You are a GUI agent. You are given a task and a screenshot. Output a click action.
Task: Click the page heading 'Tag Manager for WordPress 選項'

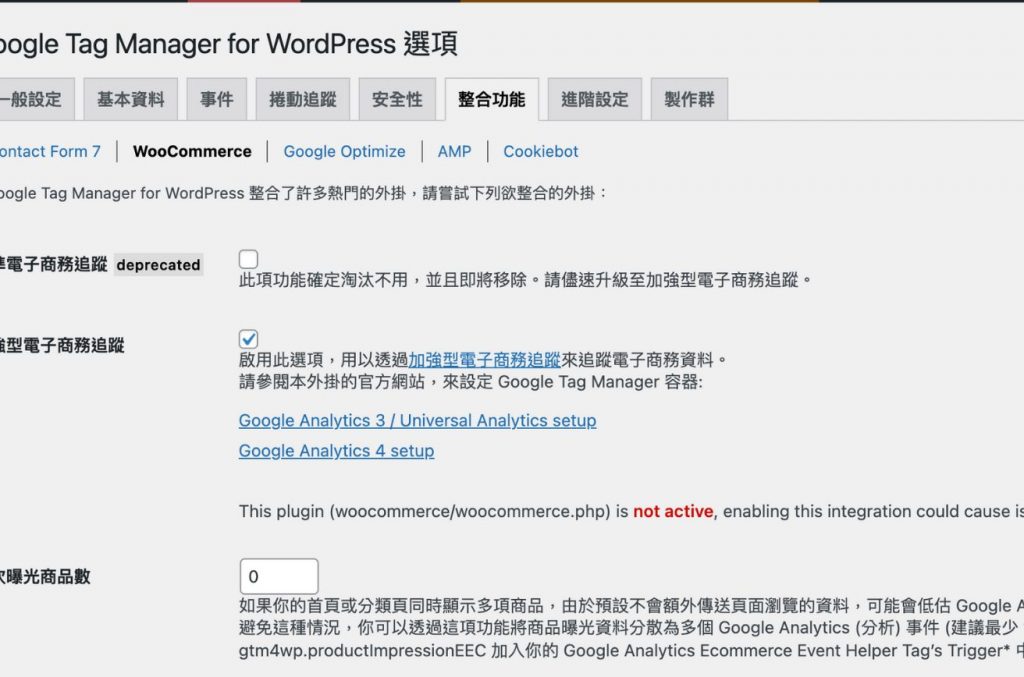pos(262,44)
